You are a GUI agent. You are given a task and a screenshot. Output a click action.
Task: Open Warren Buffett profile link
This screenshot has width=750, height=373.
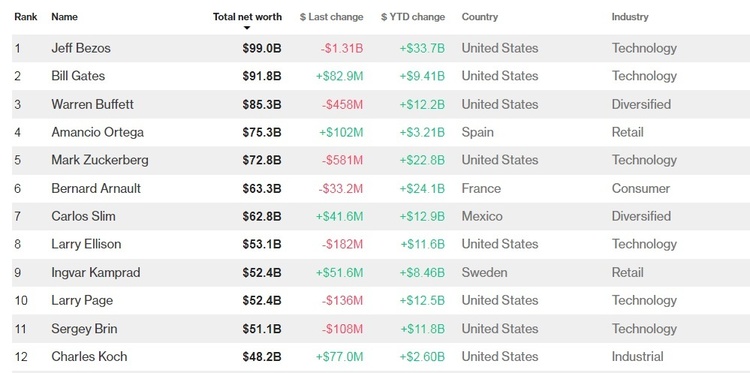[92, 104]
